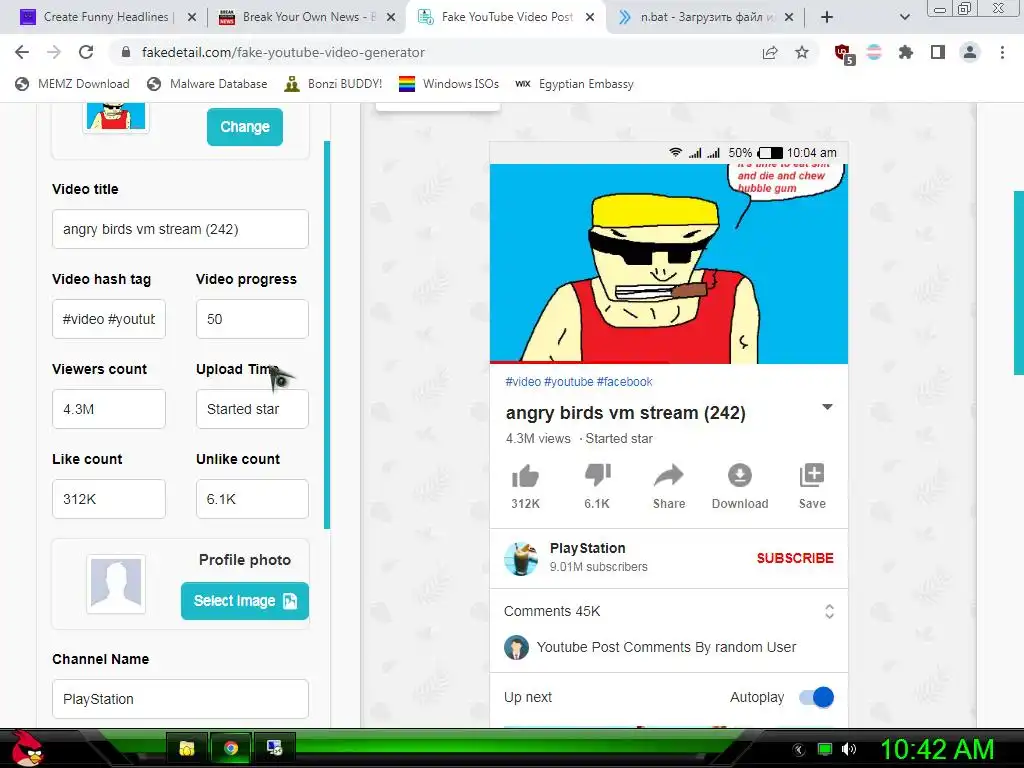Click the Video hash tag field
The height and width of the screenshot is (768, 1024).
[x=108, y=319]
